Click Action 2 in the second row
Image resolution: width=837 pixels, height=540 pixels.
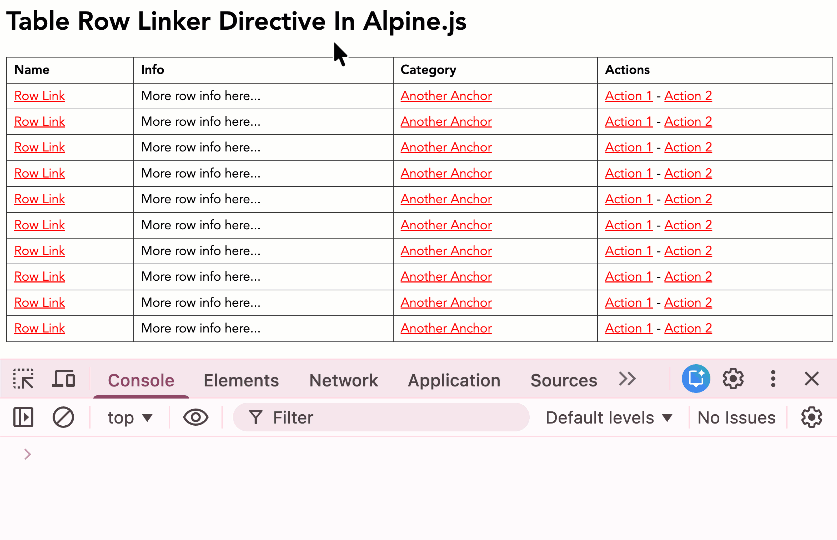click(688, 122)
